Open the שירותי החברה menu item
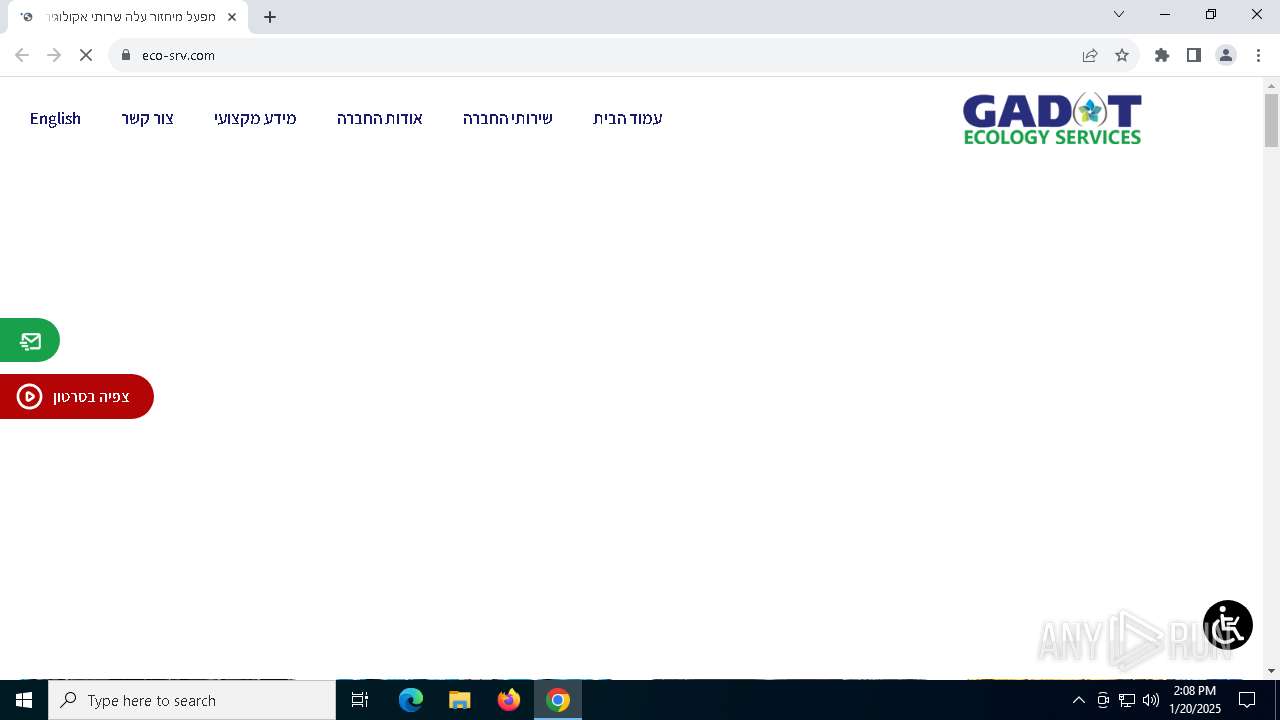 tap(508, 118)
